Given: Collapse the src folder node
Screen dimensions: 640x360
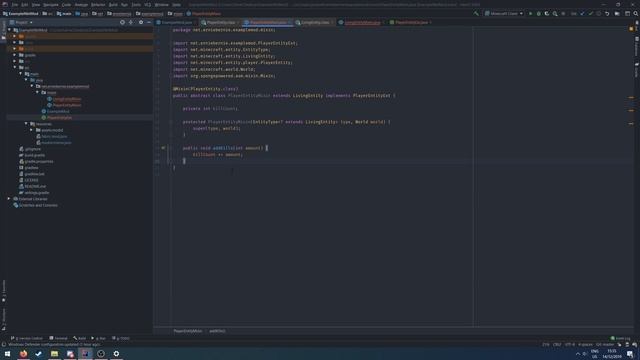Looking at the screenshot, I should [x=15, y=67].
